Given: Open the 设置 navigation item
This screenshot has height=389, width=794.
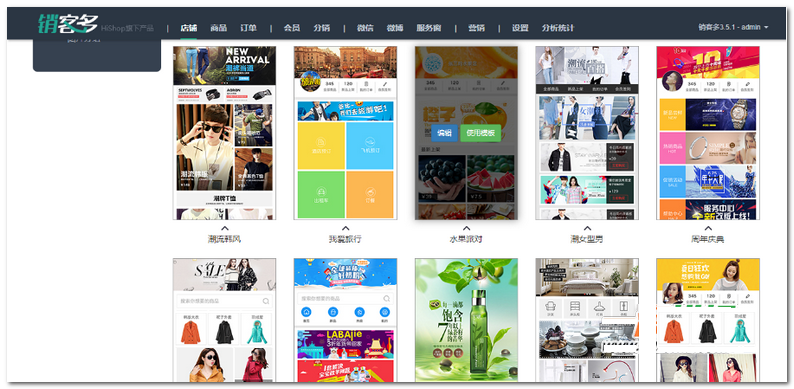Looking at the screenshot, I should [520, 28].
